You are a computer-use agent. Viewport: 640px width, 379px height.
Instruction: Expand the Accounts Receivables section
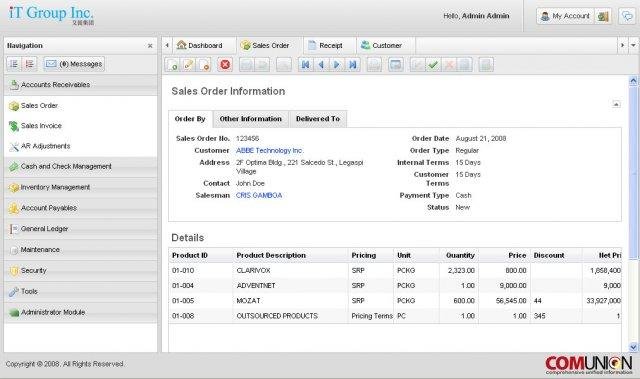tap(80, 85)
